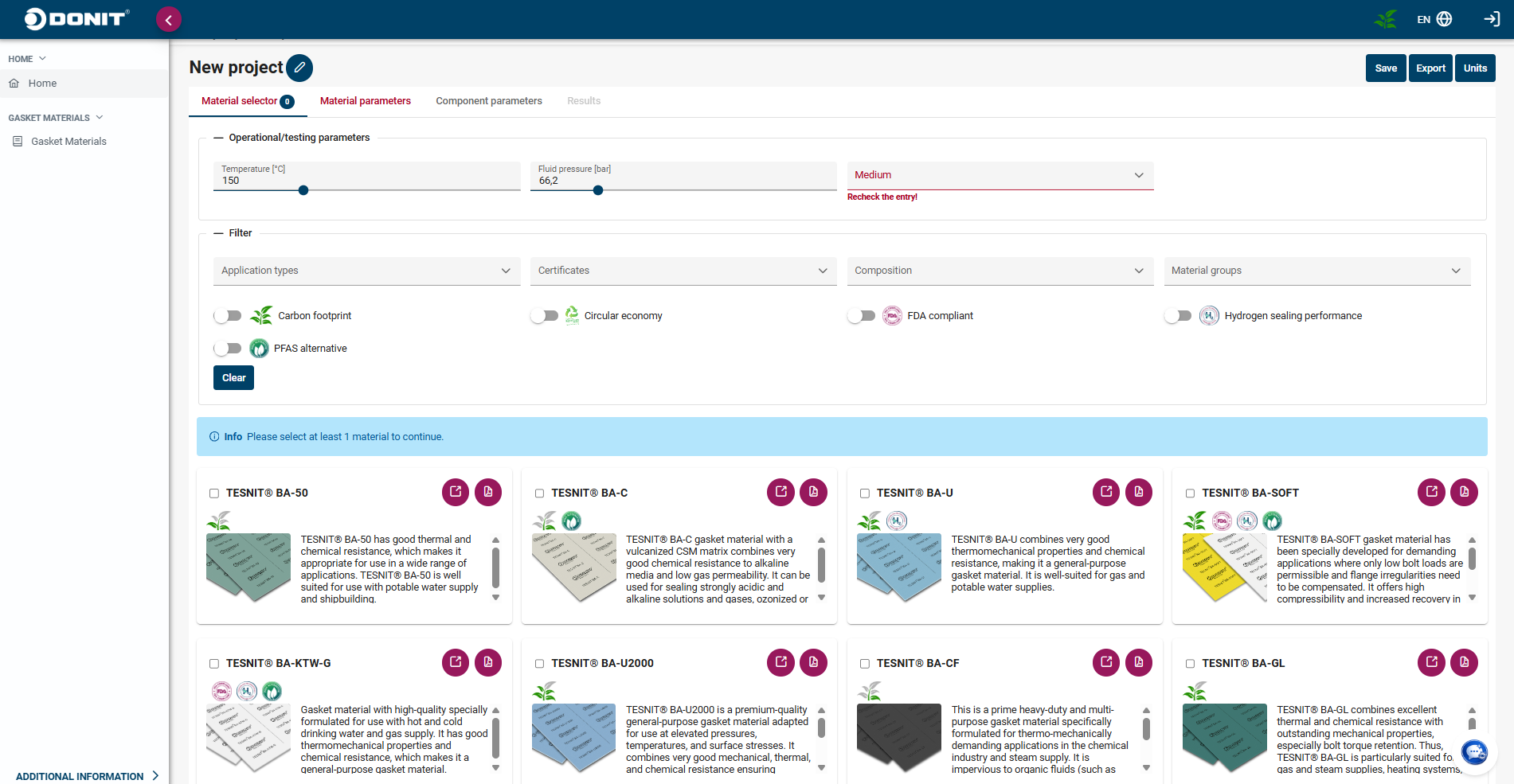
Task: Open external link for TESNIT BA-CF
Action: [x=1106, y=662]
